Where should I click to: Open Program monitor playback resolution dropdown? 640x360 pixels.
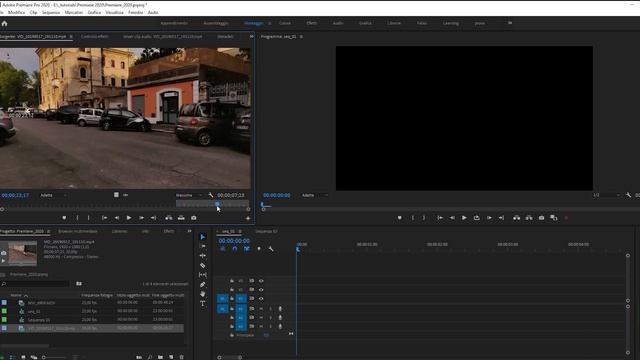606,195
